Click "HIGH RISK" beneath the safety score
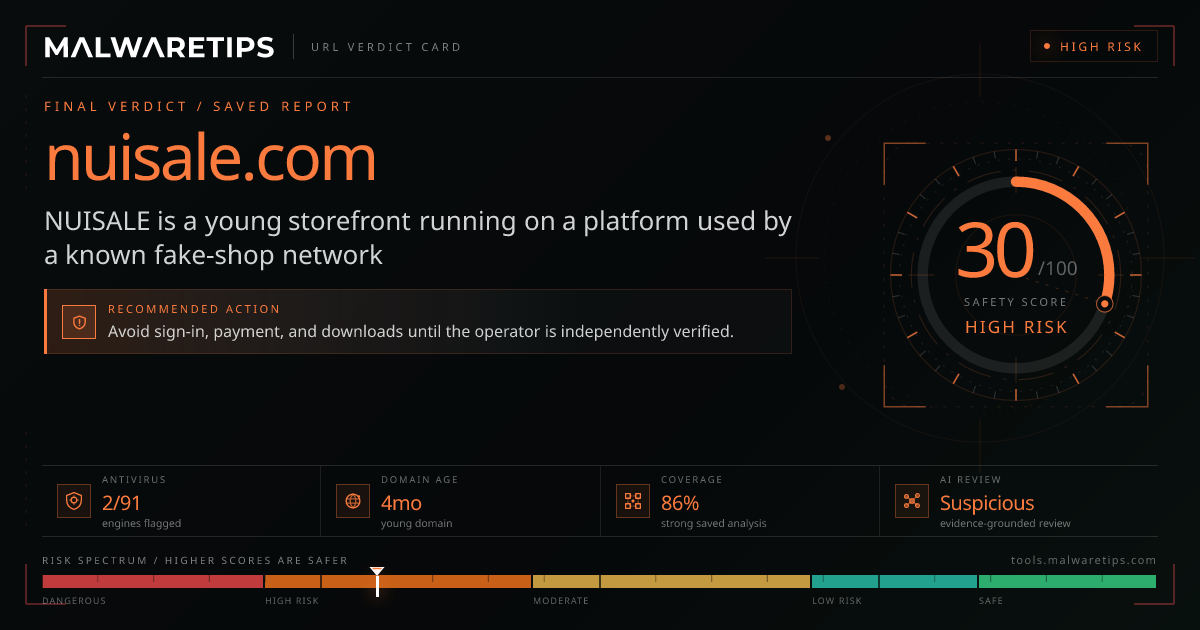The width and height of the screenshot is (1200, 630). [1016, 327]
